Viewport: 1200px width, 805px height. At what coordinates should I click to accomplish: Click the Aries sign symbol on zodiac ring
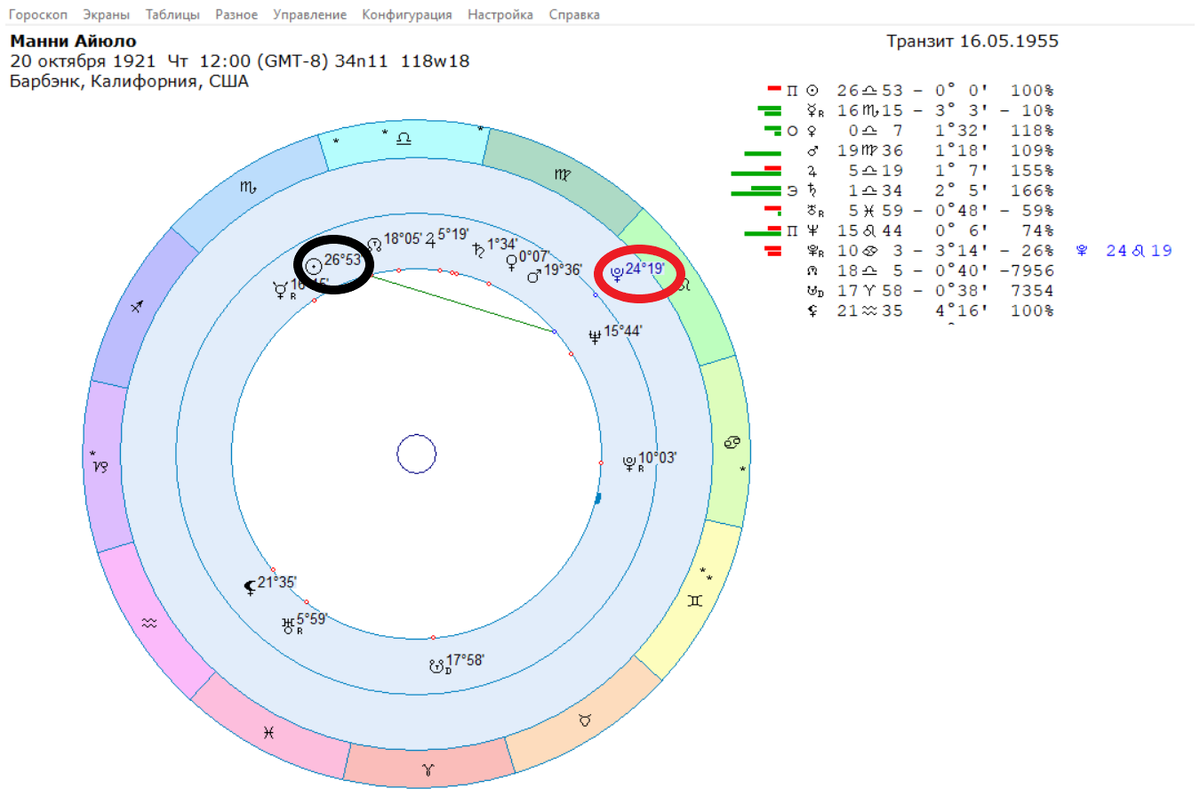(429, 769)
